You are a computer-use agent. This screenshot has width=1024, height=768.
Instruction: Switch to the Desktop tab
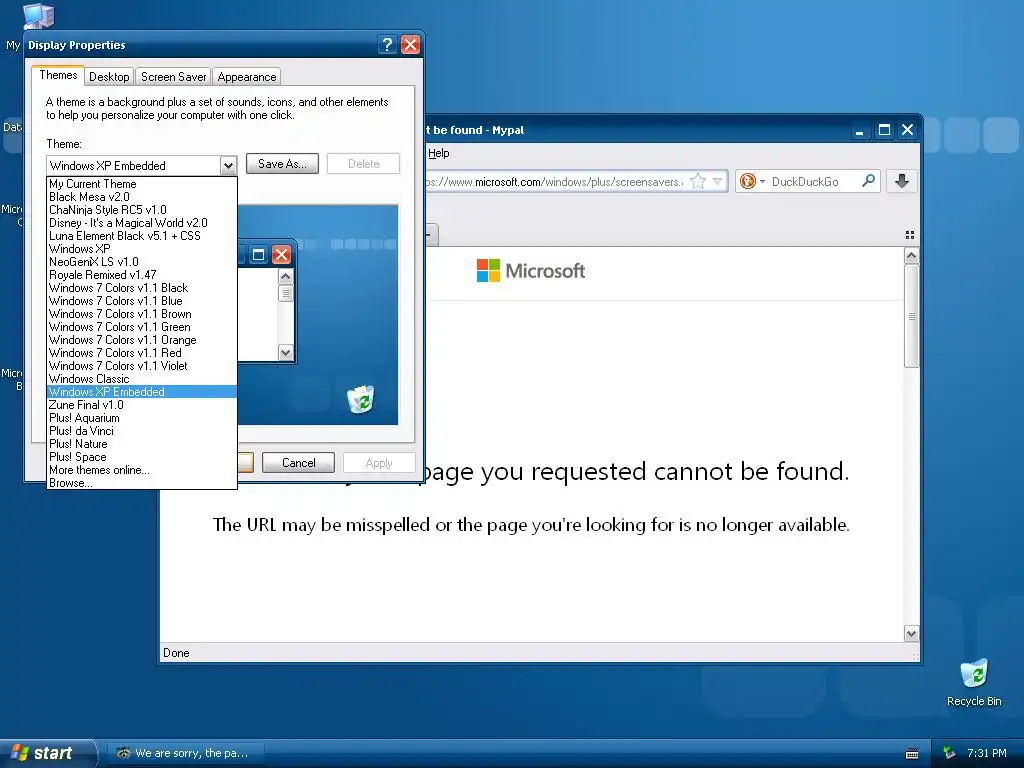pyautogui.click(x=109, y=76)
